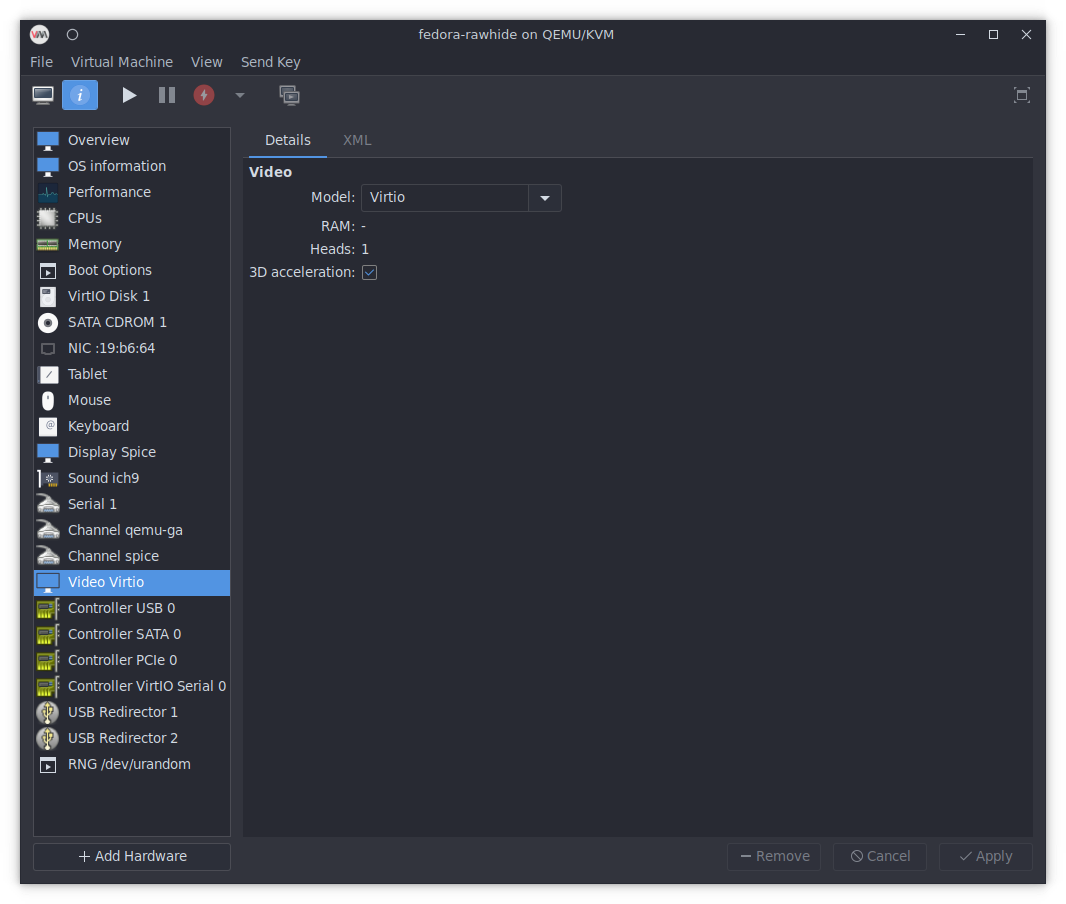The image size is (1066, 904).
Task: Pause the virtual machine
Action: coord(167,95)
